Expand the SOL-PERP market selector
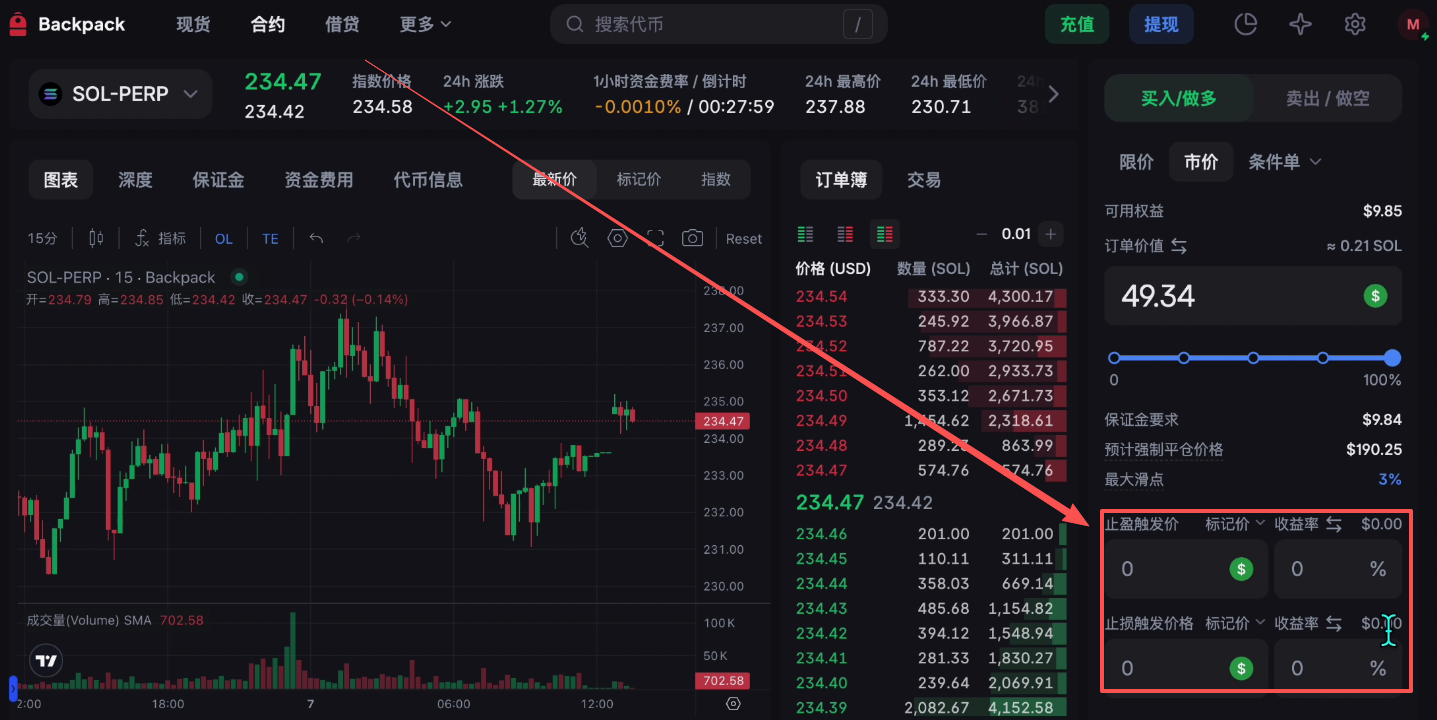The width and height of the screenshot is (1437, 720). point(120,94)
